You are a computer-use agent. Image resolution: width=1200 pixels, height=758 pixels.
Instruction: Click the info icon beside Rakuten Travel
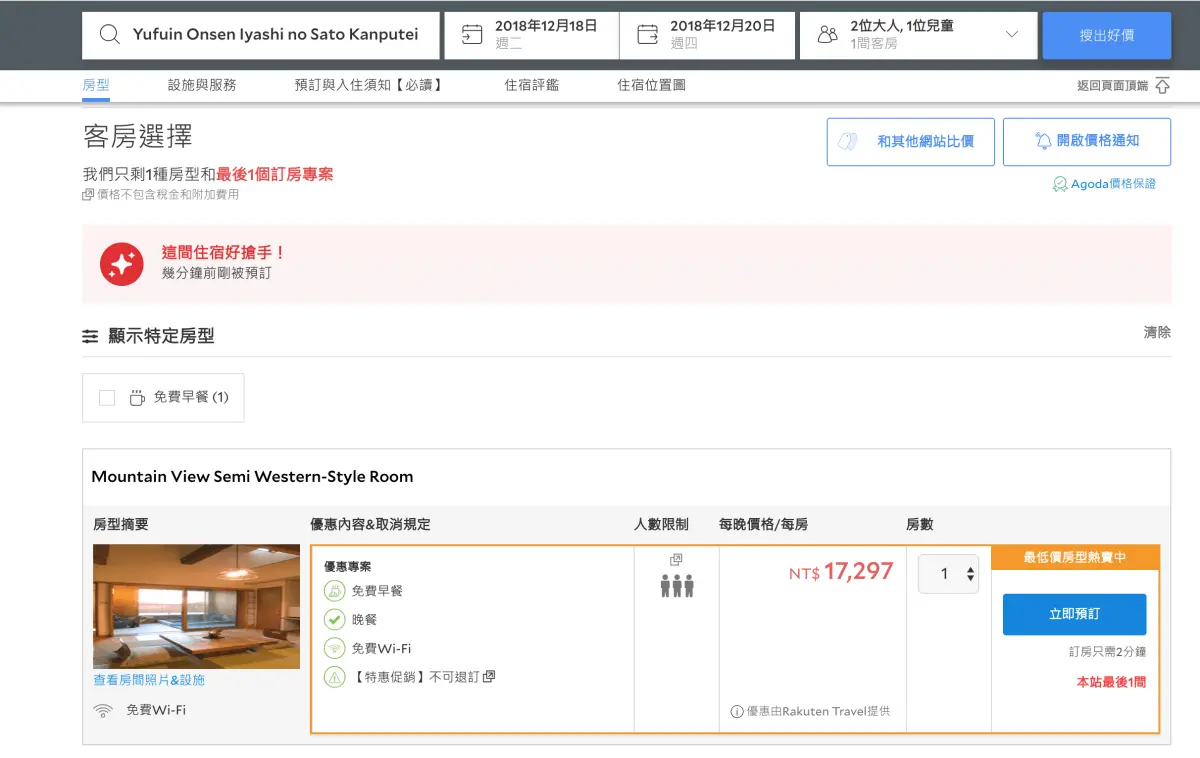coord(737,712)
